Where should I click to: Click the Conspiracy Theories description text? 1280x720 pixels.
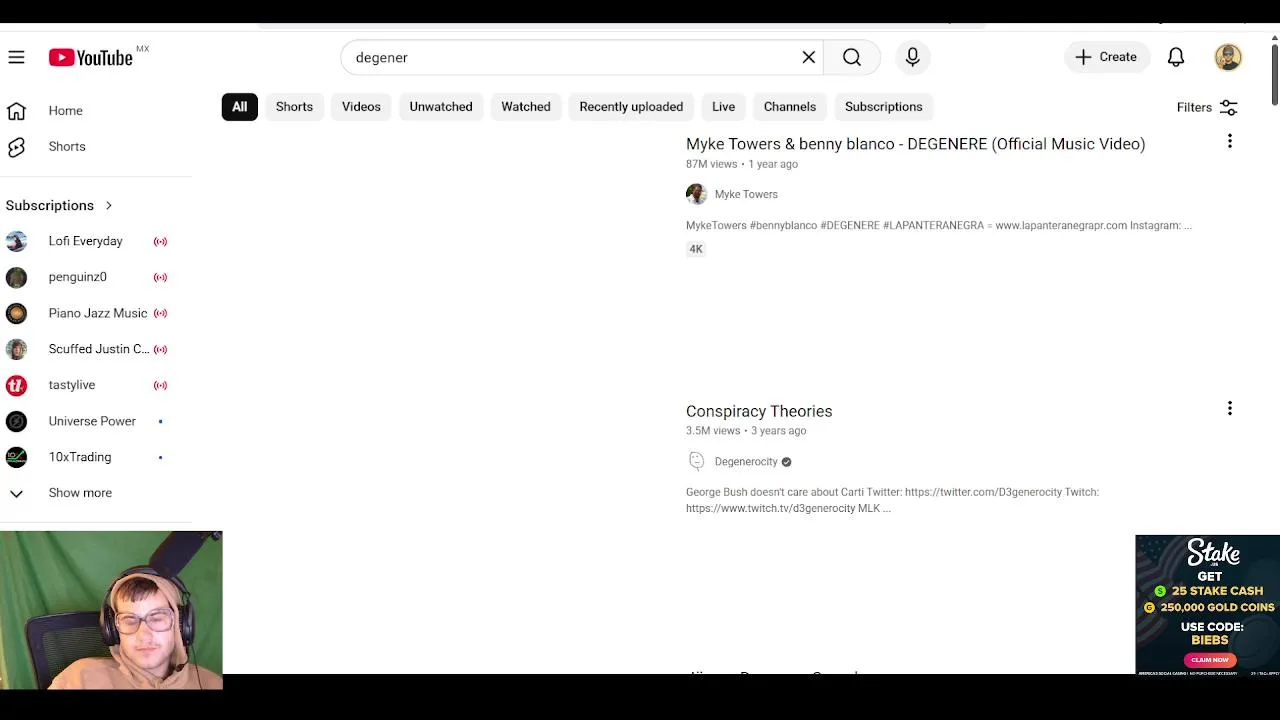pyautogui.click(x=892, y=500)
